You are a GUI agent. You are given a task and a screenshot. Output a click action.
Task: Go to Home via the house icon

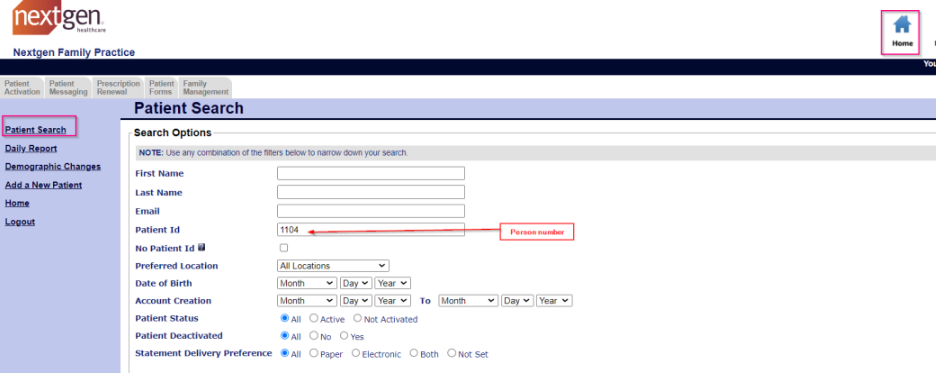click(x=902, y=24)
